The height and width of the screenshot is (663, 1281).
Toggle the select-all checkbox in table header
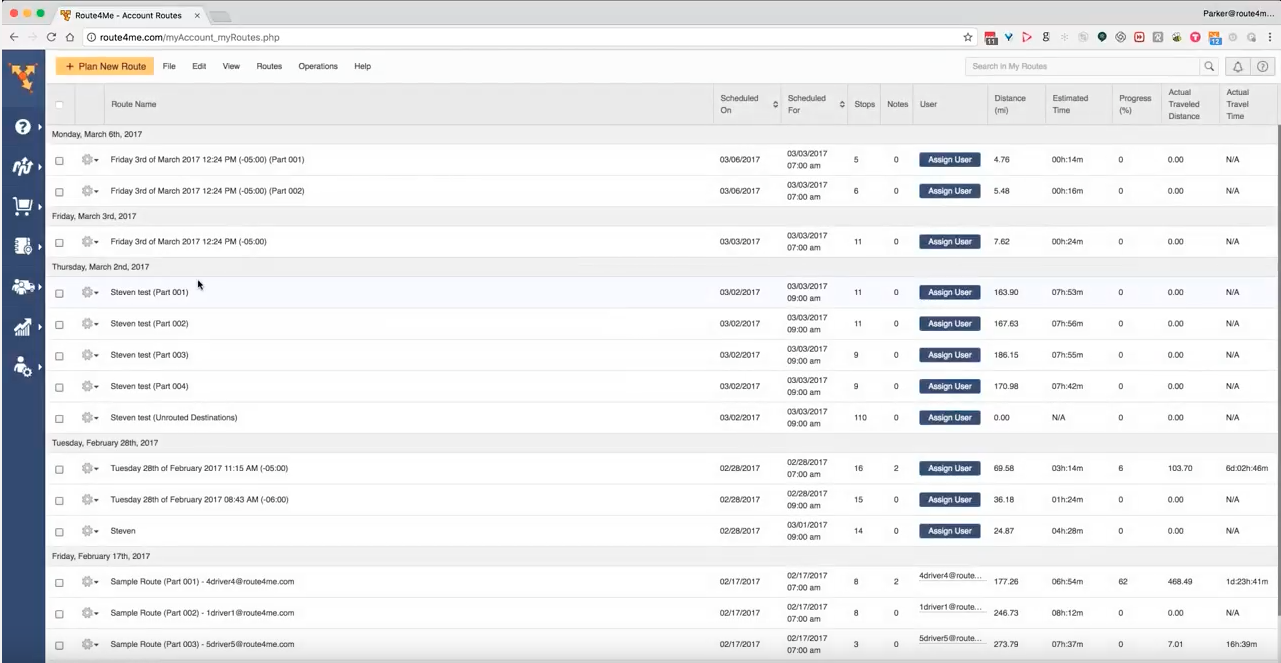pos(59,105)
